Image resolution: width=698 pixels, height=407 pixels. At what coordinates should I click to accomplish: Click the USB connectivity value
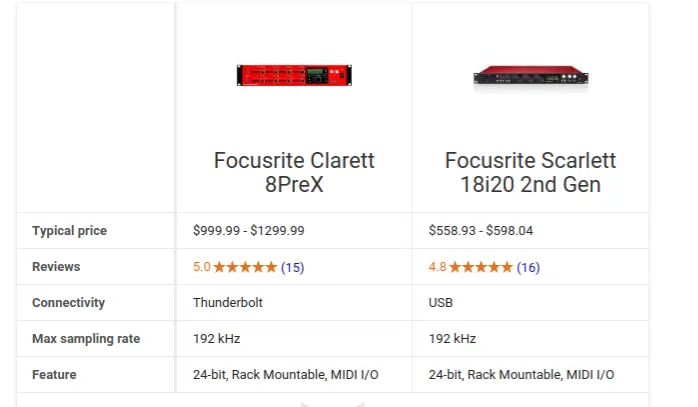[x=441, y=303]
